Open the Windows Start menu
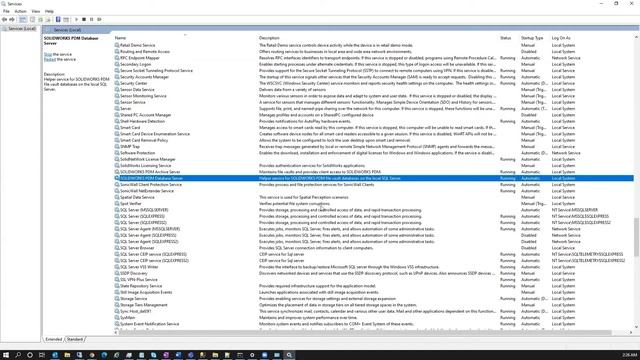The height and width of the screenshot is (360, 640). tap(6, 355)
